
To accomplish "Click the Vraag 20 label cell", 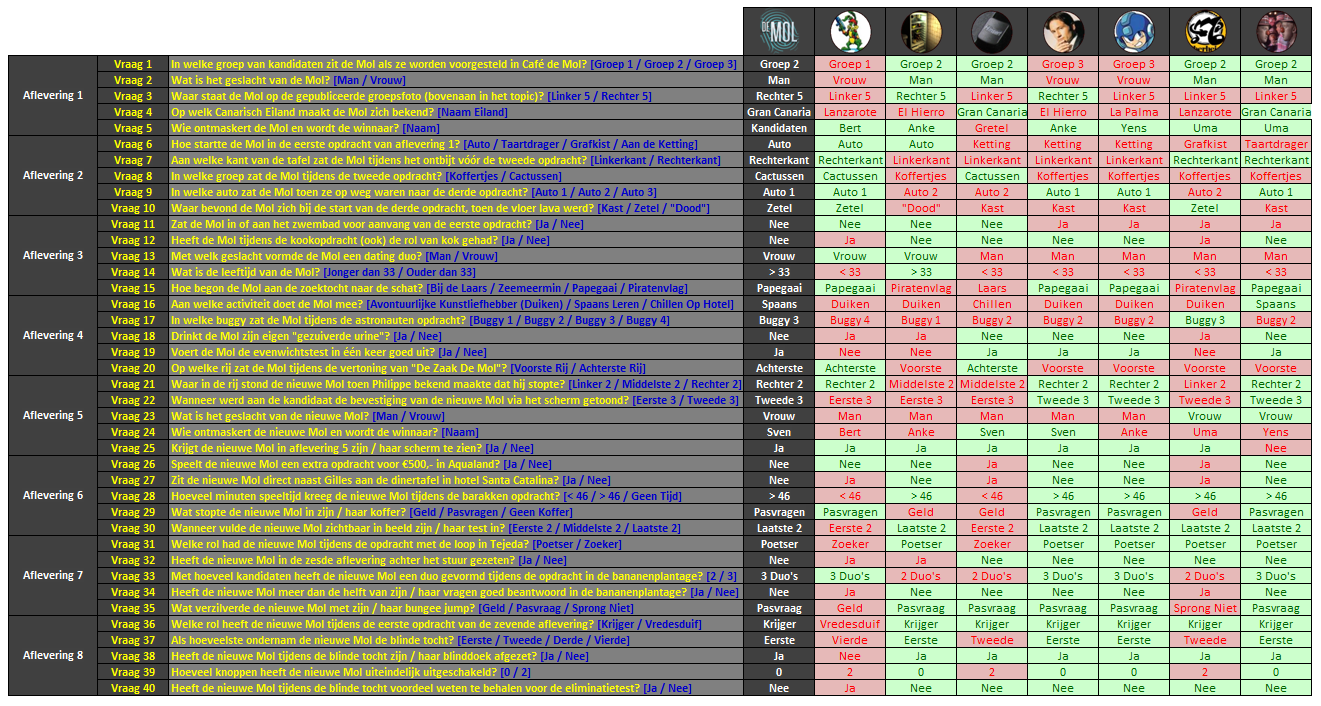I will [133, 368].
